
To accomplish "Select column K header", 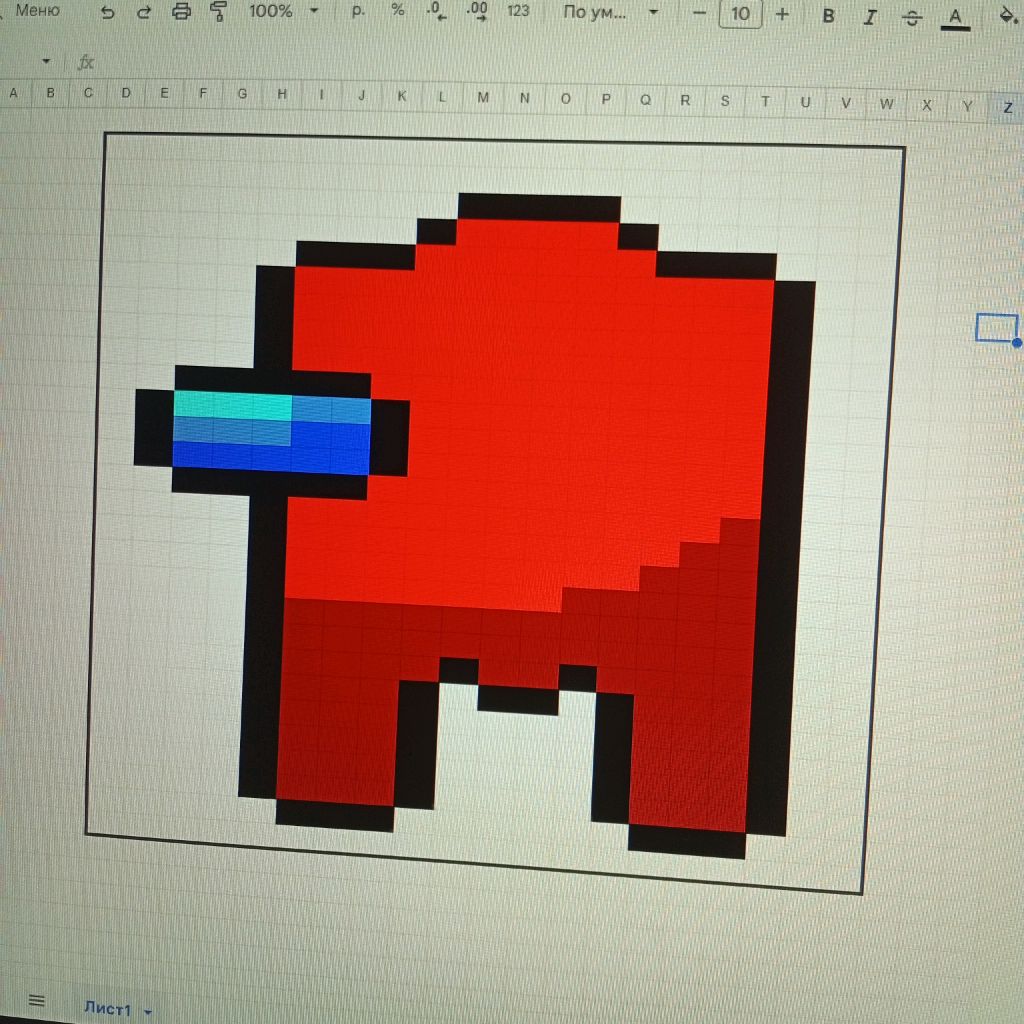I will [x=402, y=96].
